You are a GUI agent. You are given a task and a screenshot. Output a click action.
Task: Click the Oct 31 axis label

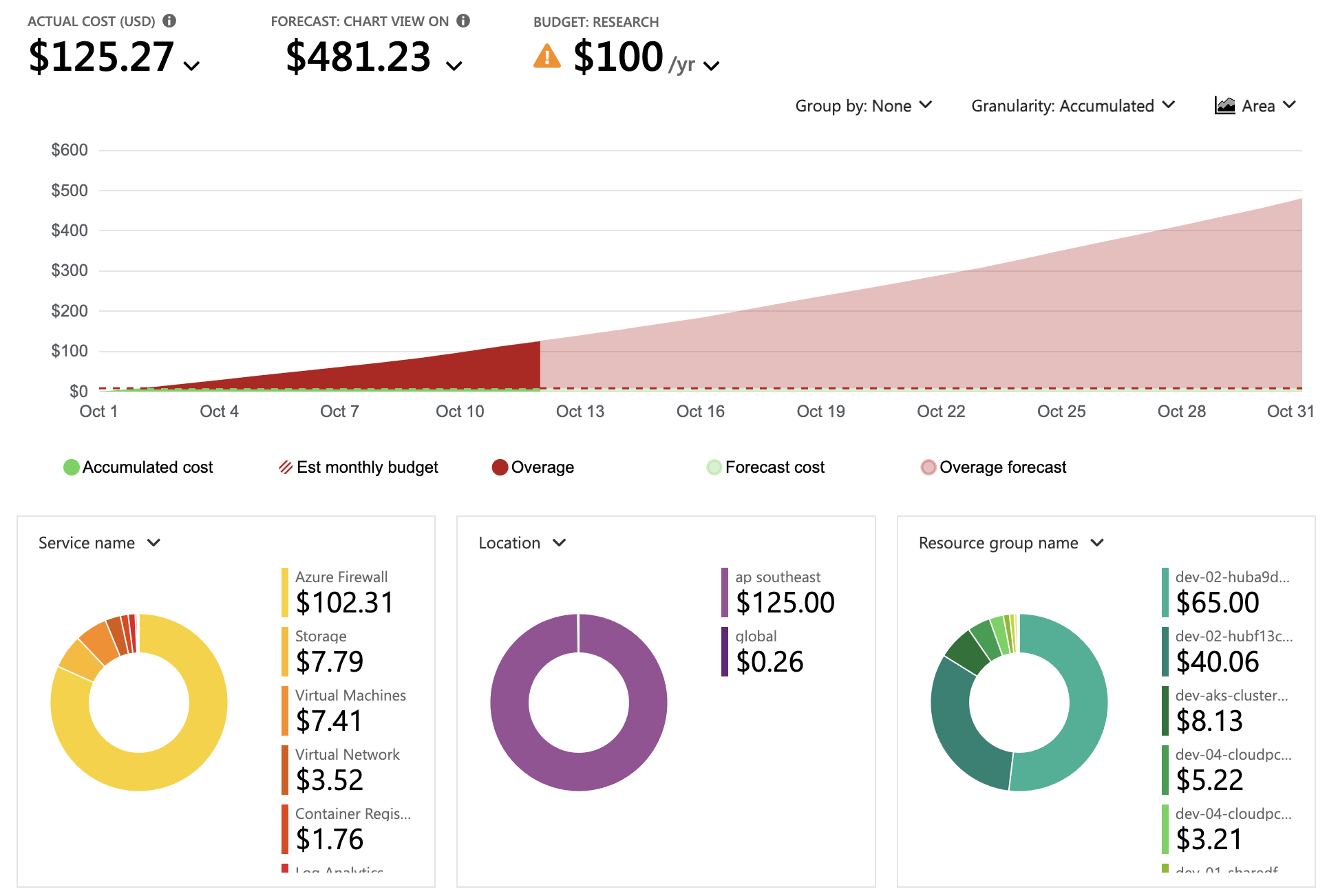(1291, 412)
